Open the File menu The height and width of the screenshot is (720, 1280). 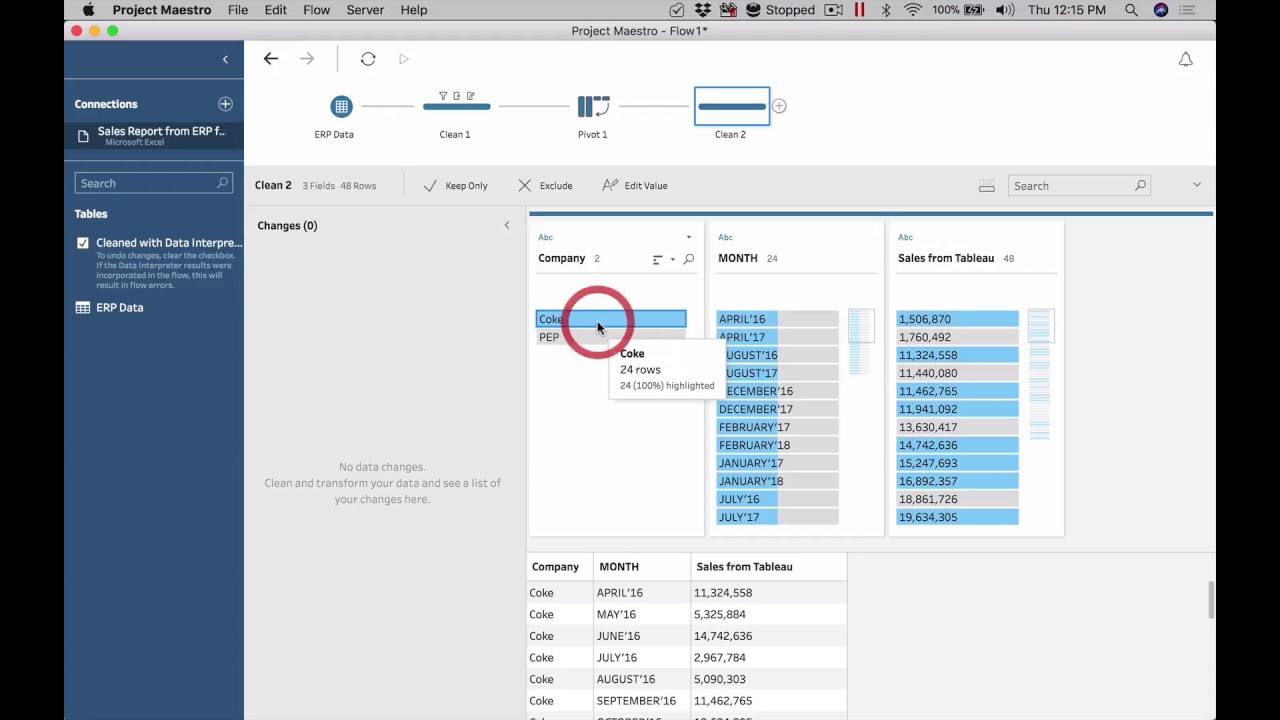point(238,10)
